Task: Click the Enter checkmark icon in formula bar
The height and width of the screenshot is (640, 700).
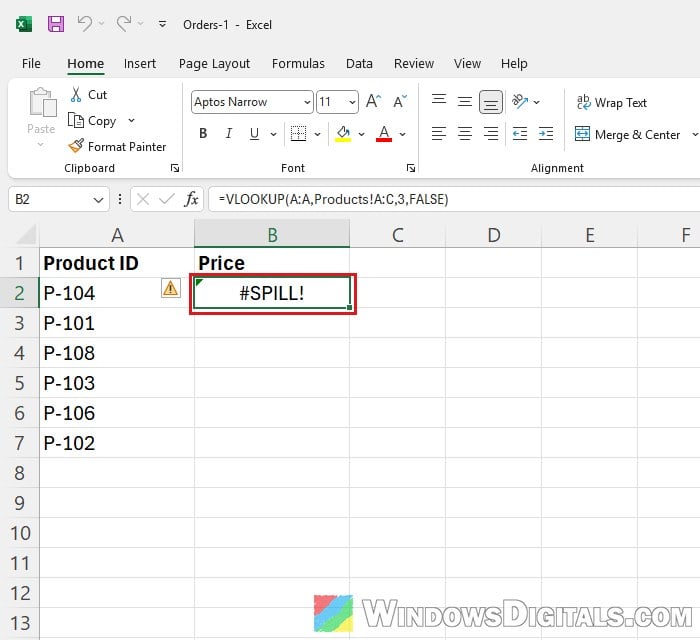Action: (167, 199)
